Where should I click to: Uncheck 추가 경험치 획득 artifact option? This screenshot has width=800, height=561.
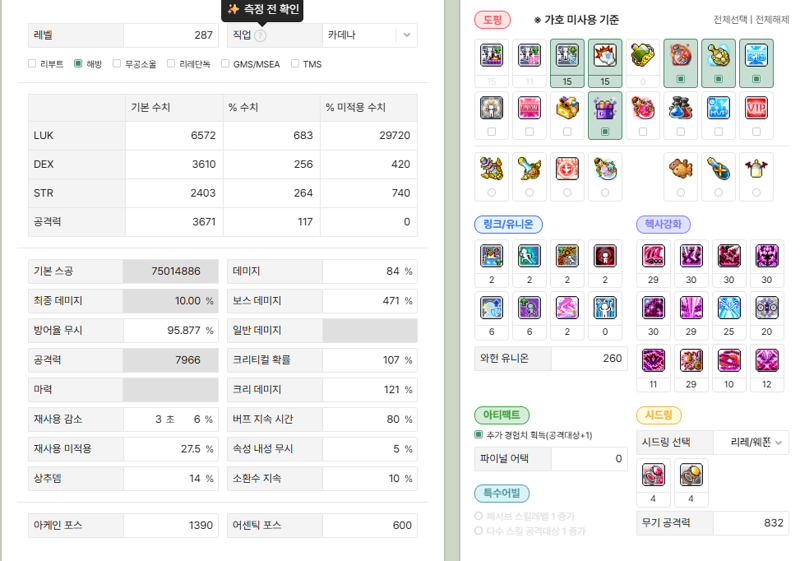[x=478, y=435]
